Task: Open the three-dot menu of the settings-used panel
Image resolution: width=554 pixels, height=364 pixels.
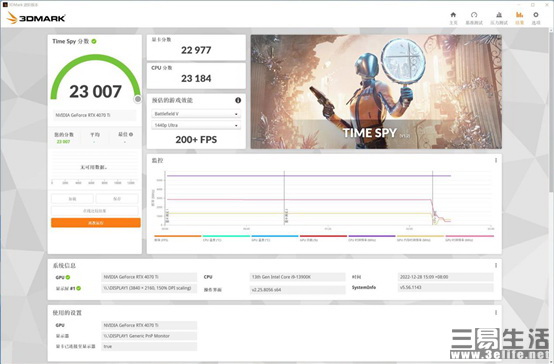Action: click(496, 312)
